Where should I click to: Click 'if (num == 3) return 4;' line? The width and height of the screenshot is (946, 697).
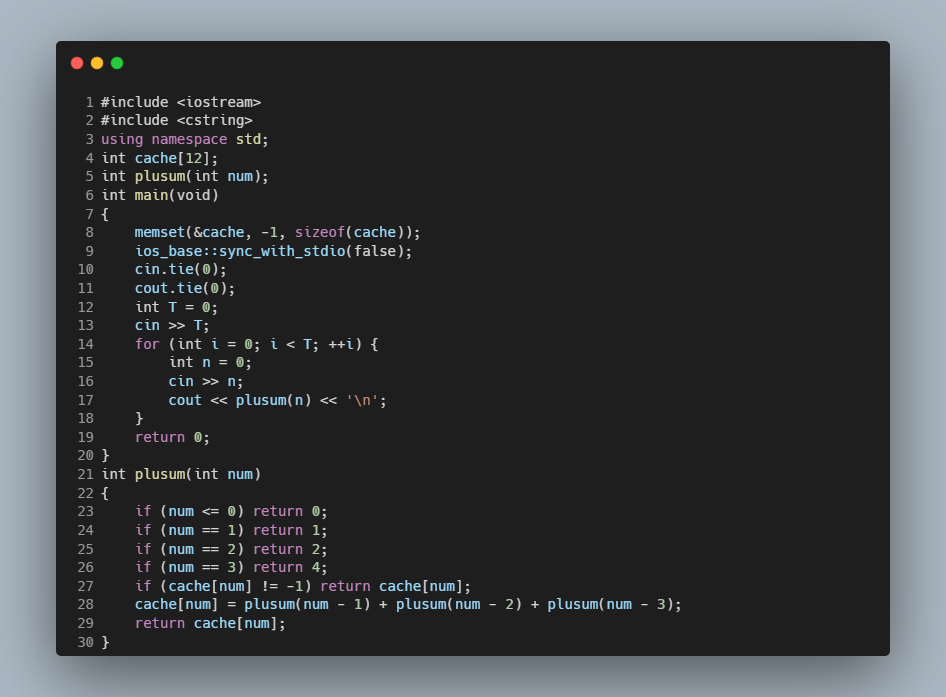pyautogui.click(x=231, y=567)
